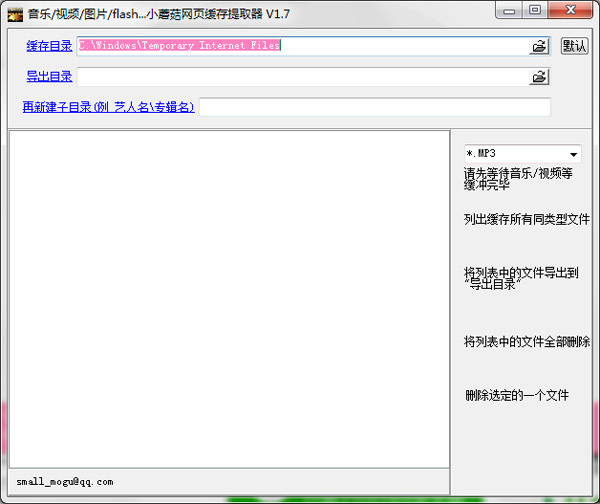Click inside the empty file list area
Viewport: 600px width, 504px height.
pos(229,297)
